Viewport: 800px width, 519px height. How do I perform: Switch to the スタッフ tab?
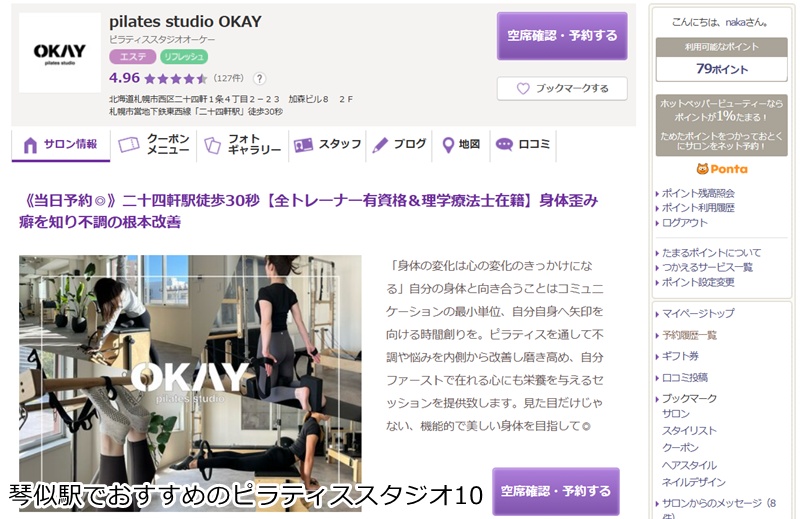pyautogui.click(x=328, y=146)
